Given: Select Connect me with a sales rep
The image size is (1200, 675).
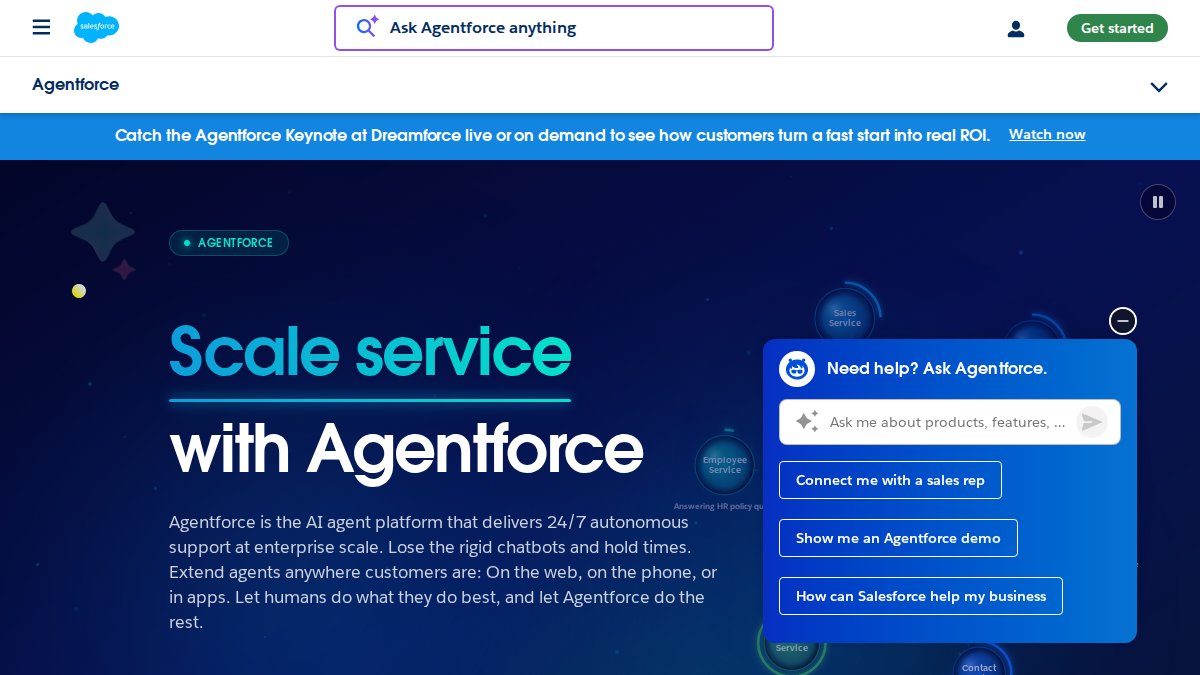Looking at the screenshot, I should click(x=890, y=480).
